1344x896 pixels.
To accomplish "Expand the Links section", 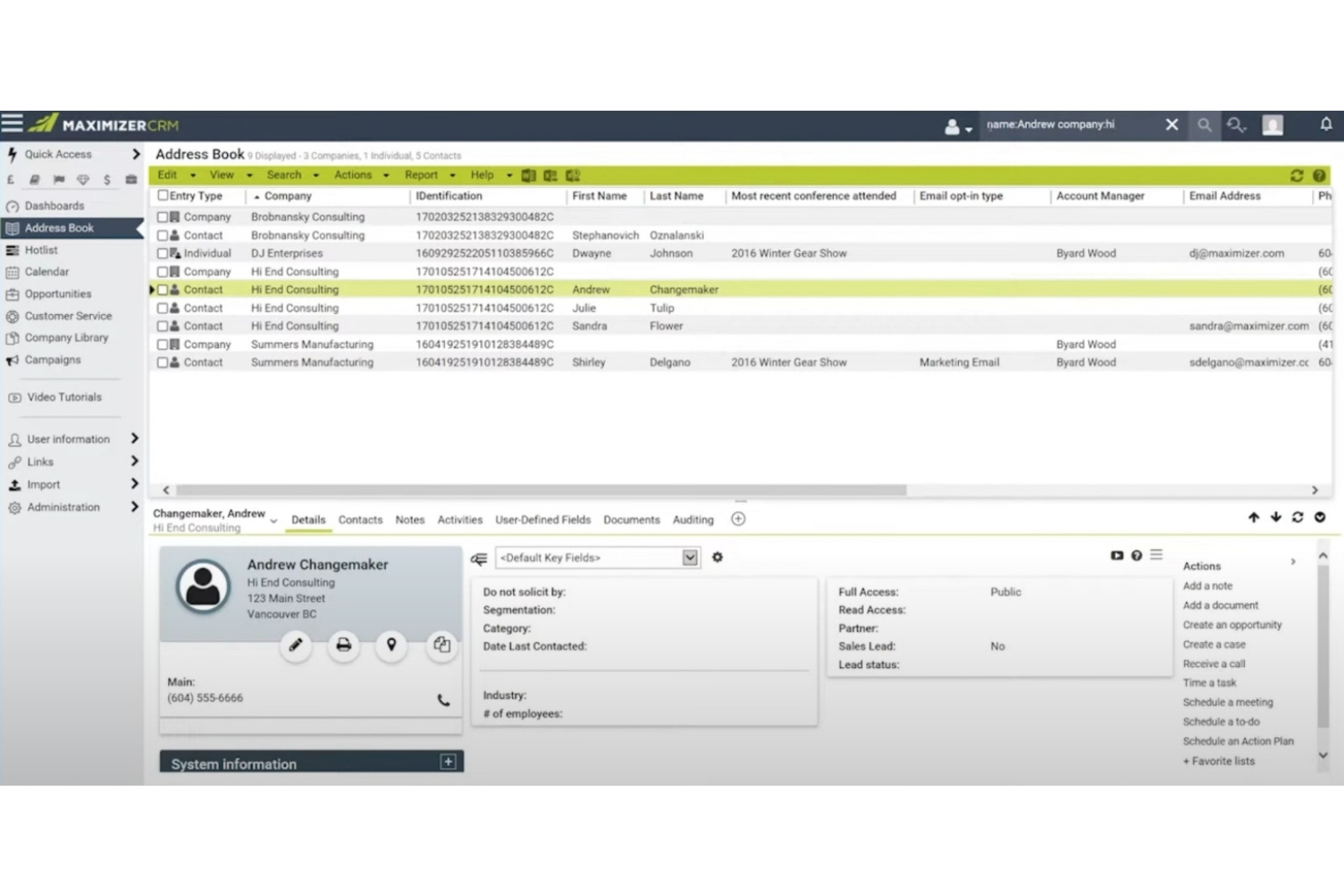I will coord(134,461).
